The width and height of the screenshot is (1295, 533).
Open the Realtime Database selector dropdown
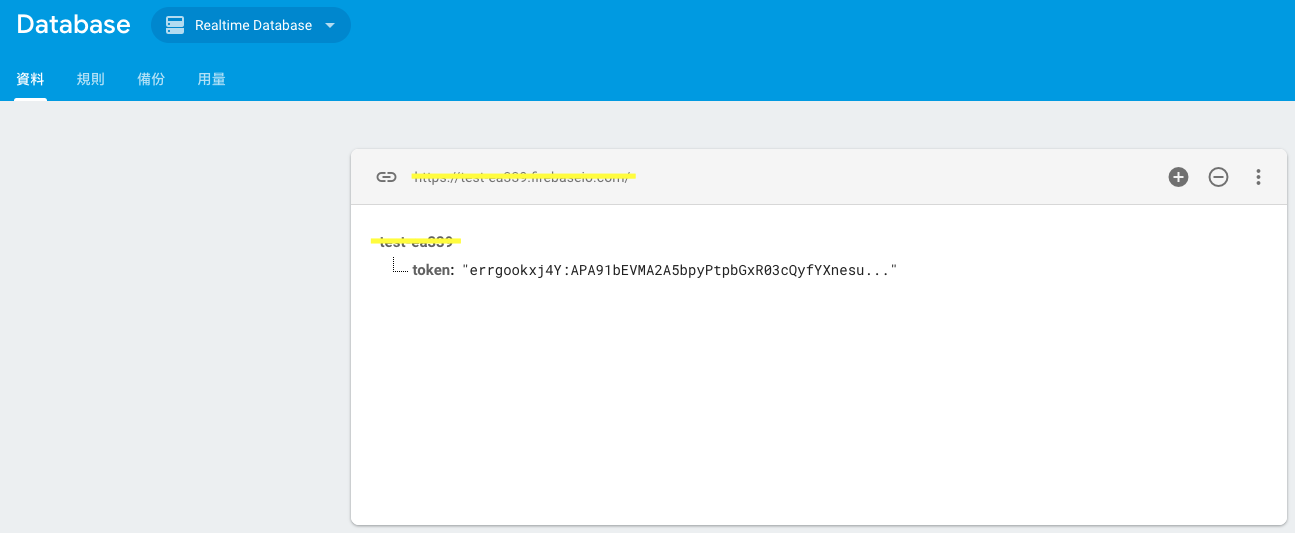(251, 25)
